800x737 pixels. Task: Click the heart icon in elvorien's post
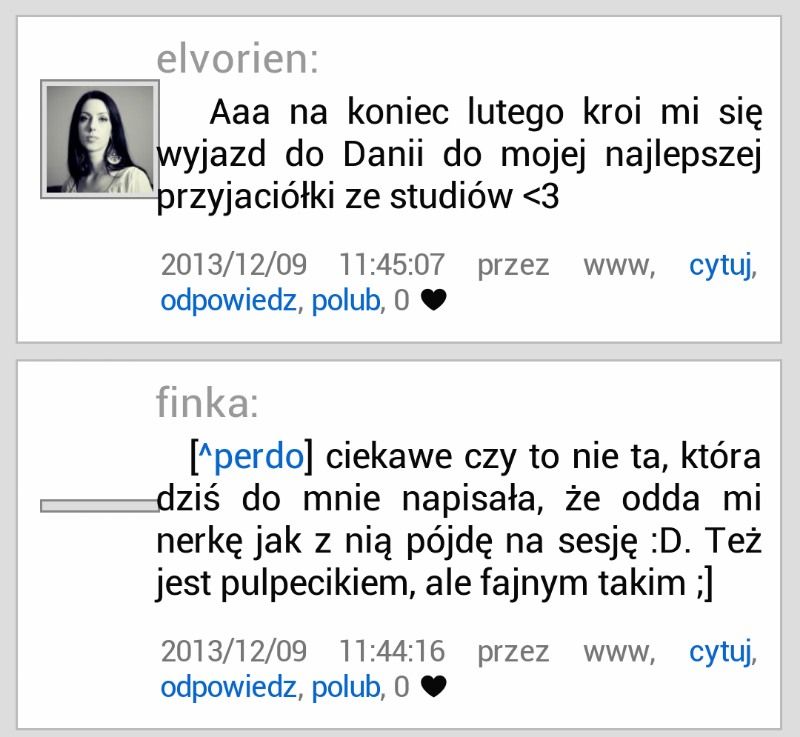(434, 300)
